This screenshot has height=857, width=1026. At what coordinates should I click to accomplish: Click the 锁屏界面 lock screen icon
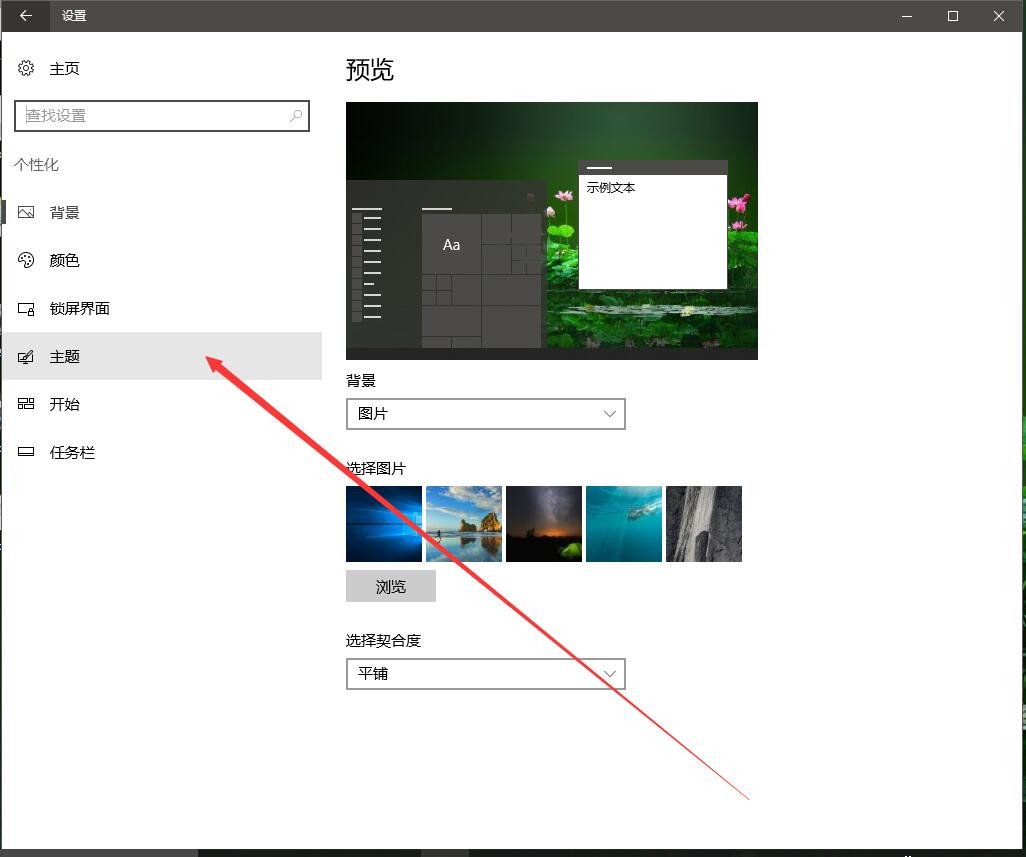[25, 308]
